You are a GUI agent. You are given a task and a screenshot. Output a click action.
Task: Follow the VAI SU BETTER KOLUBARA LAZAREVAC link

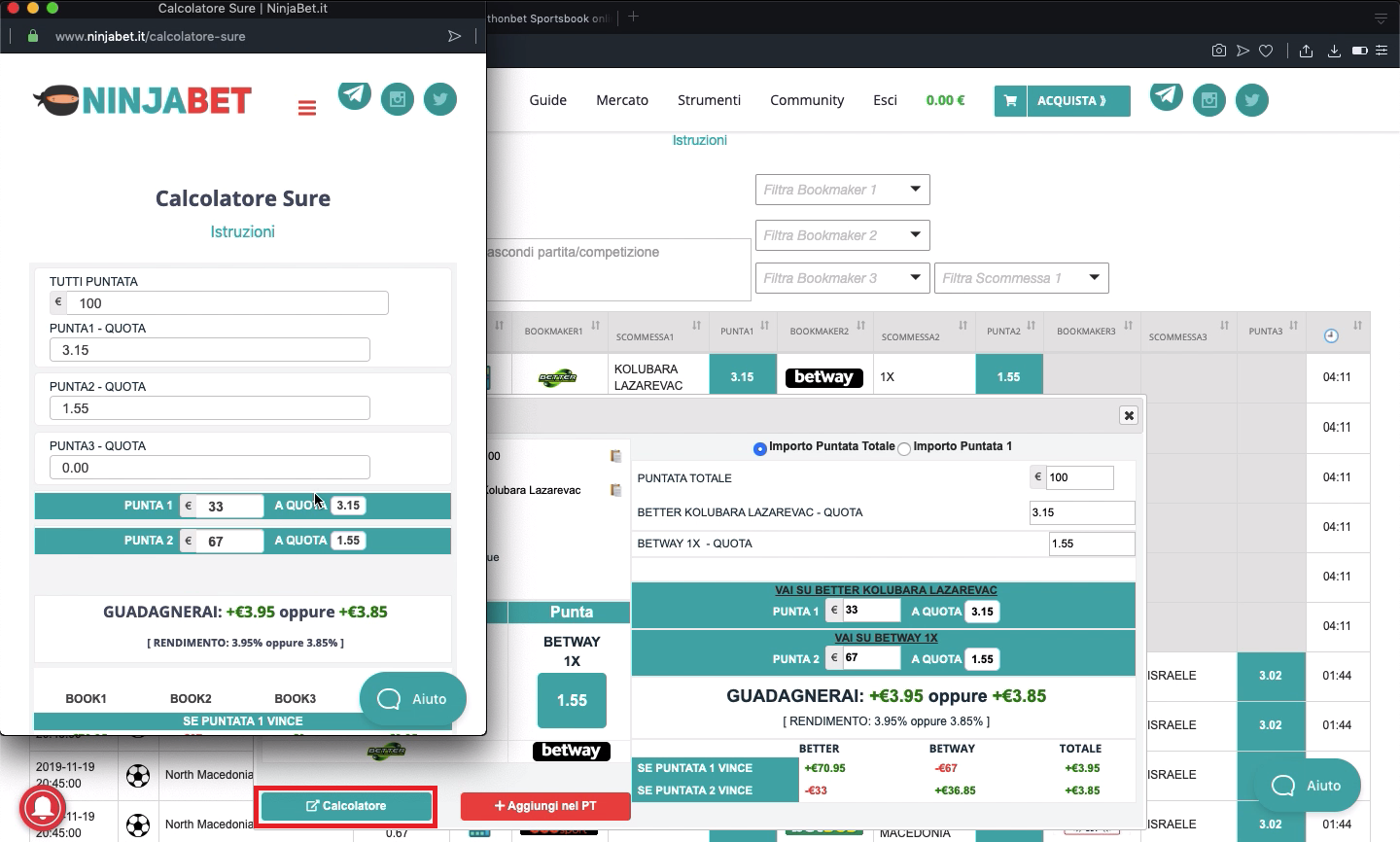pyautogui.click(x=886, y=590)
